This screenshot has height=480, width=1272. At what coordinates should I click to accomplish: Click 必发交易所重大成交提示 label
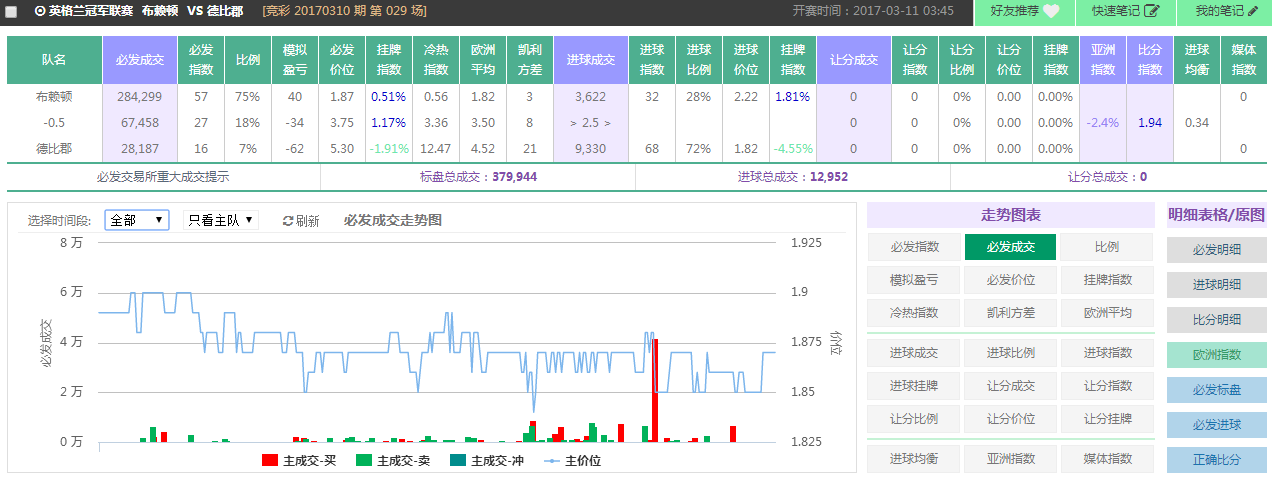click(x=163, y=177)
